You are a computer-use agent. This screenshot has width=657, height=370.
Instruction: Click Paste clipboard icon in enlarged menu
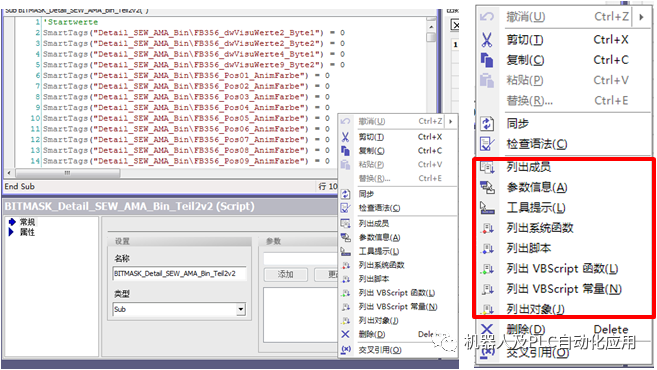[486, 80]
